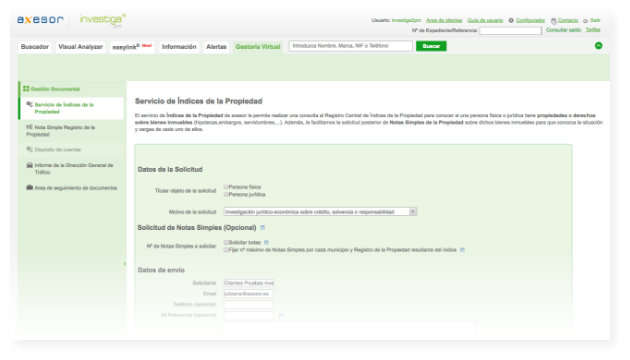Select Nota Simple Registro de la Propiedad item
Viewport: 630px width, 360px height.
tap(72, 131)
